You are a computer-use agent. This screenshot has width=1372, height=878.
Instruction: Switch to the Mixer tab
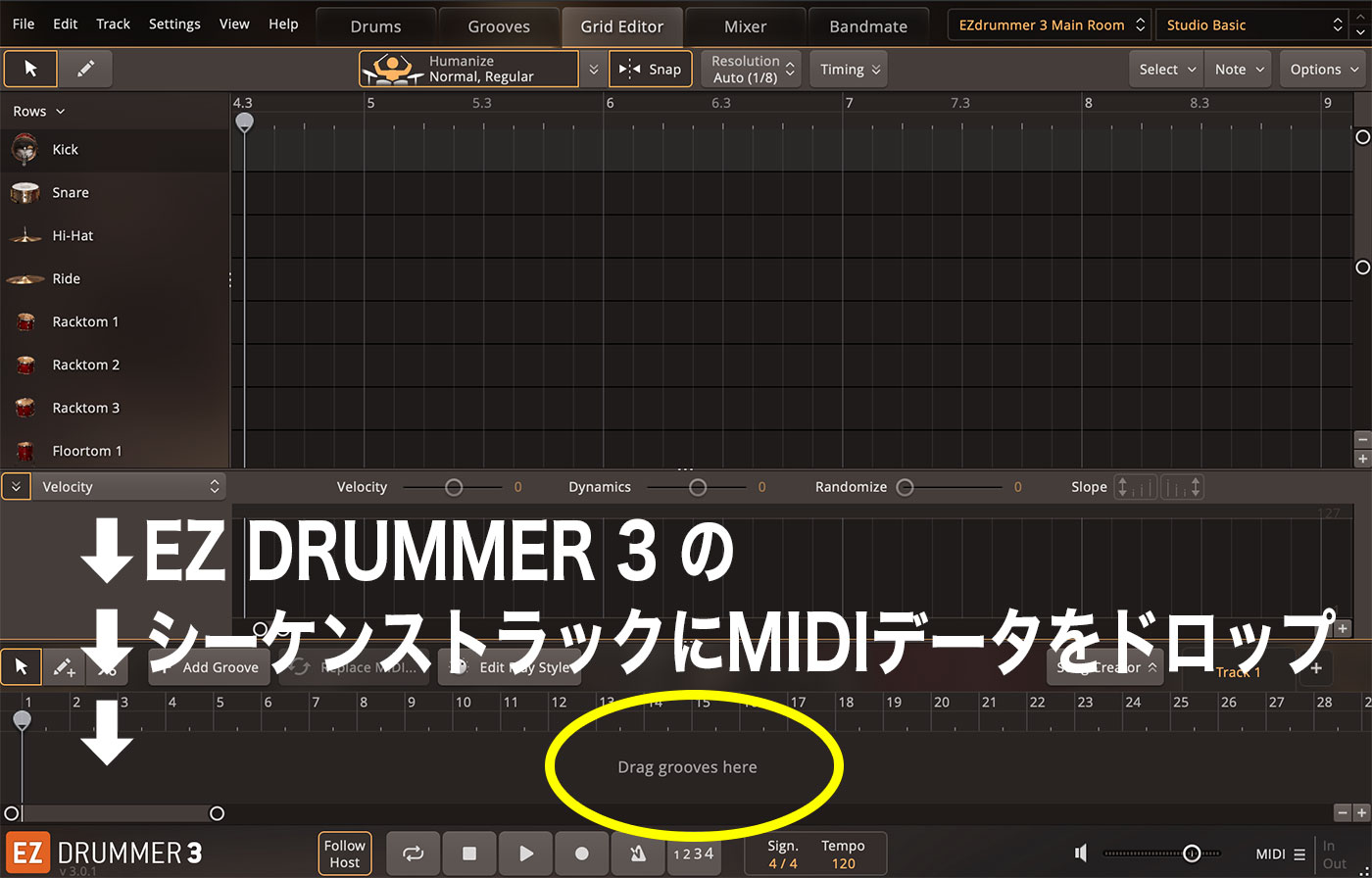tap(745, 26)
